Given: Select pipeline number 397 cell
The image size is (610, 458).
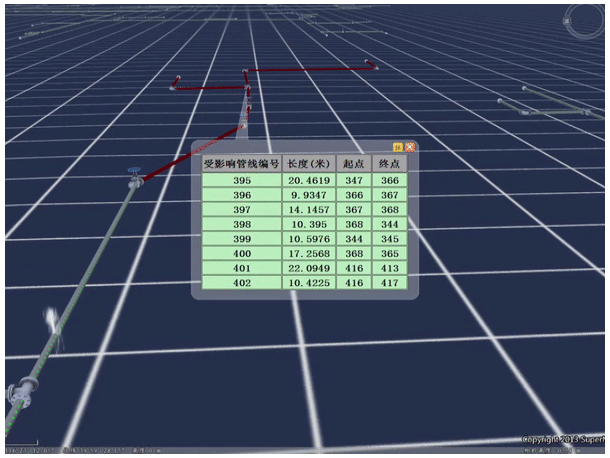Looking at the screenshot, I should pyautogui.click(x=242, y=210).
